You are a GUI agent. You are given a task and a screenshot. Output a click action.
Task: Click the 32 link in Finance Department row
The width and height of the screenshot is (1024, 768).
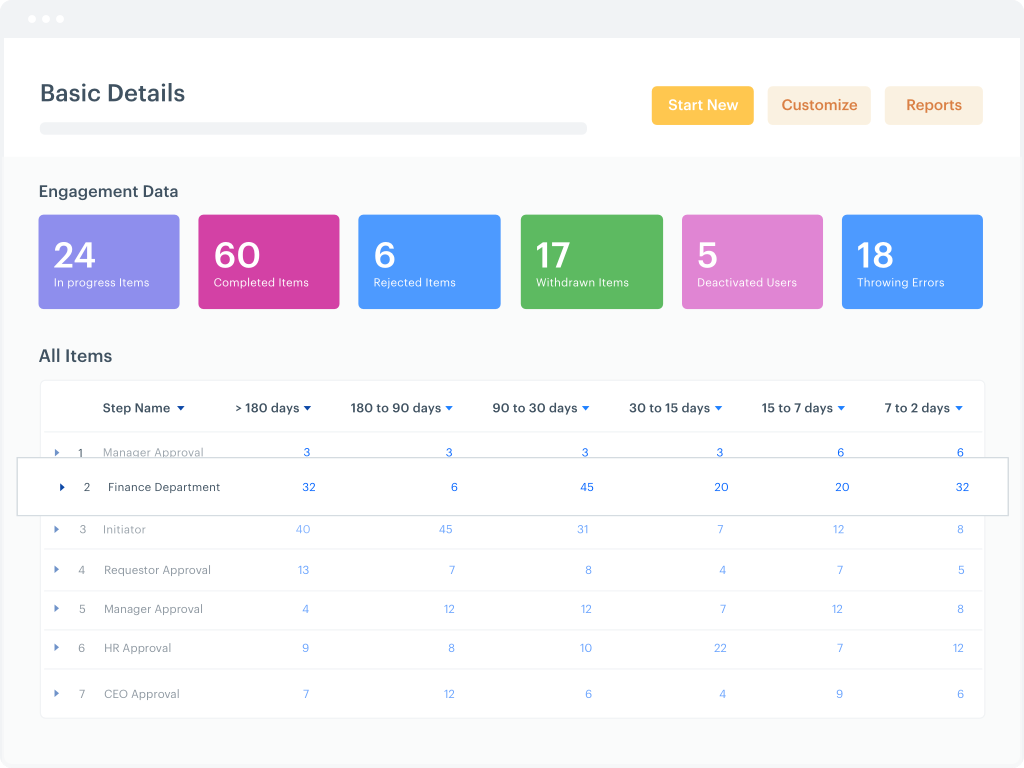click(309, 487)
